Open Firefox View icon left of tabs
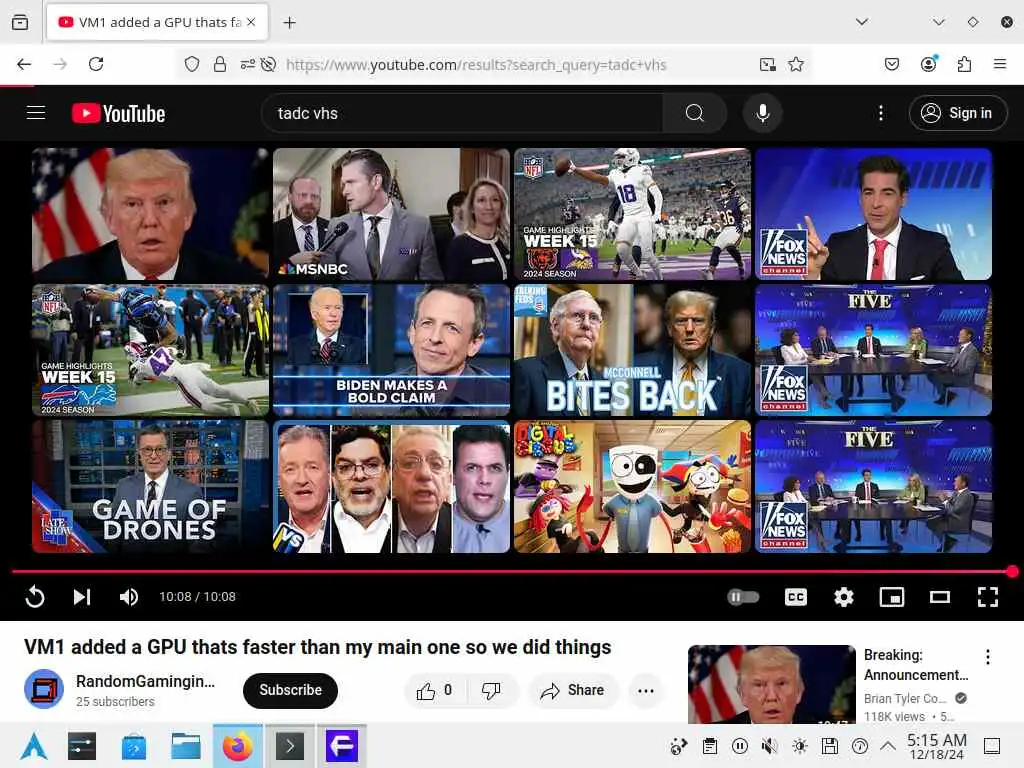 pos(20,22)
